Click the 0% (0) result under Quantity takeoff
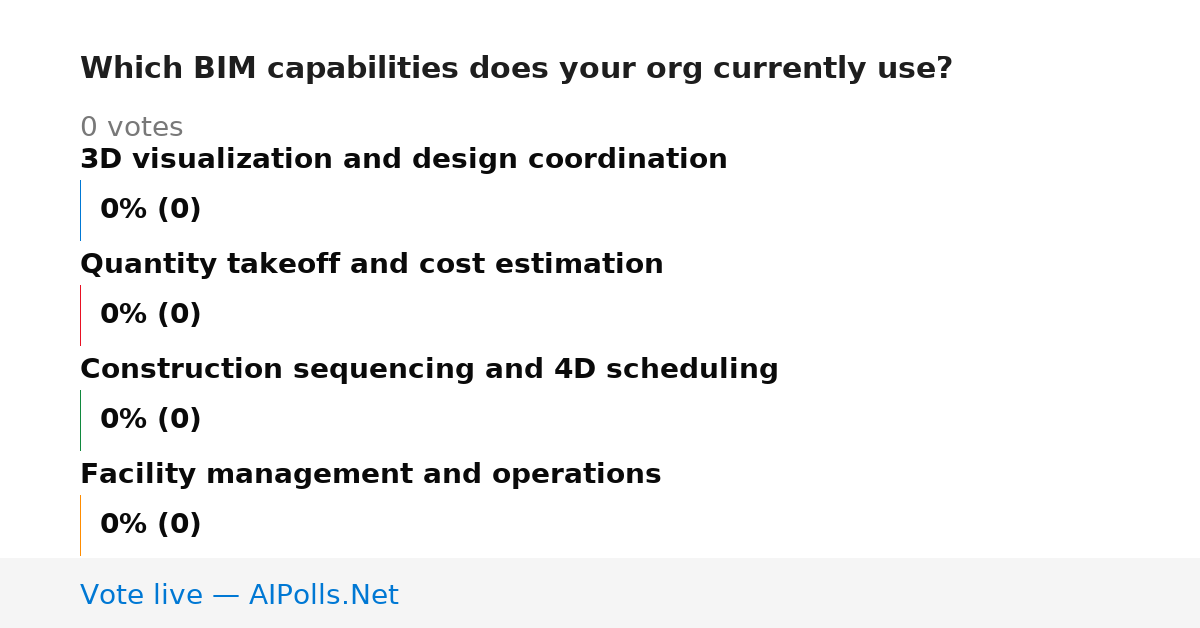Screen dimensions: 1200x628 pyautogui.click(x=151, y=315)
